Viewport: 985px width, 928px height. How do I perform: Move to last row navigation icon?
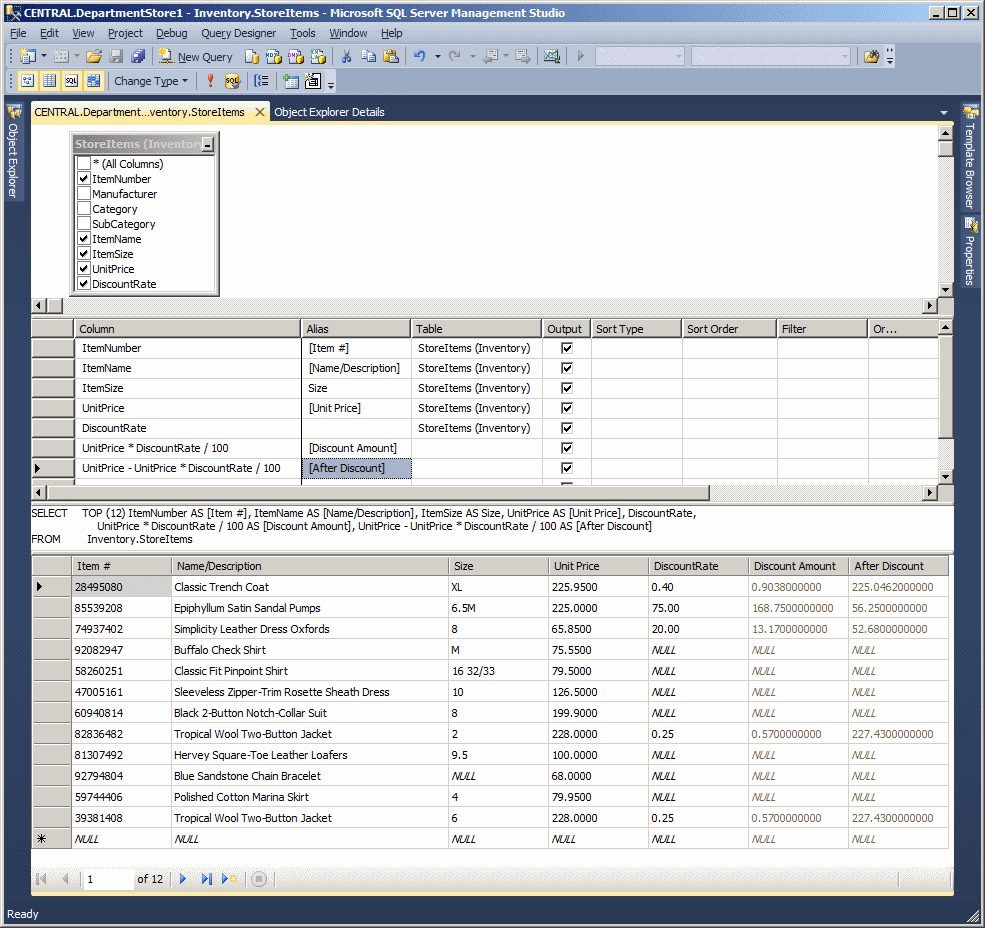click(206, 878)
